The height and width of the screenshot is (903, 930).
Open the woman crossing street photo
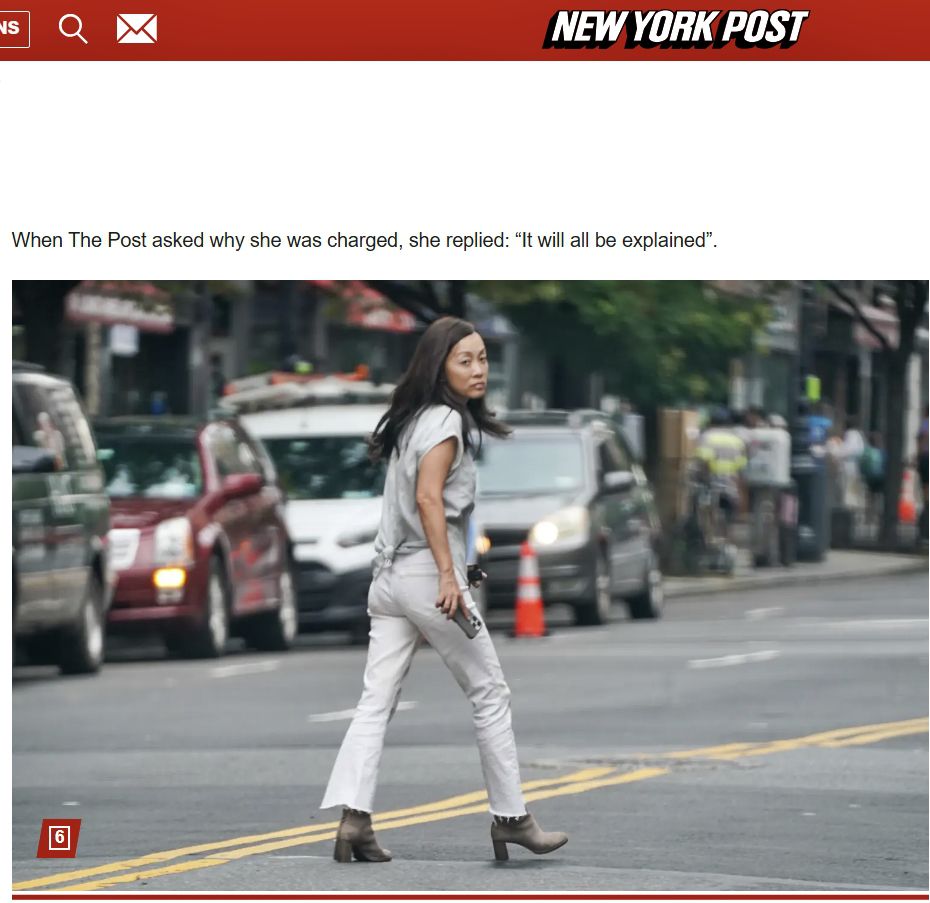[470, 586]
